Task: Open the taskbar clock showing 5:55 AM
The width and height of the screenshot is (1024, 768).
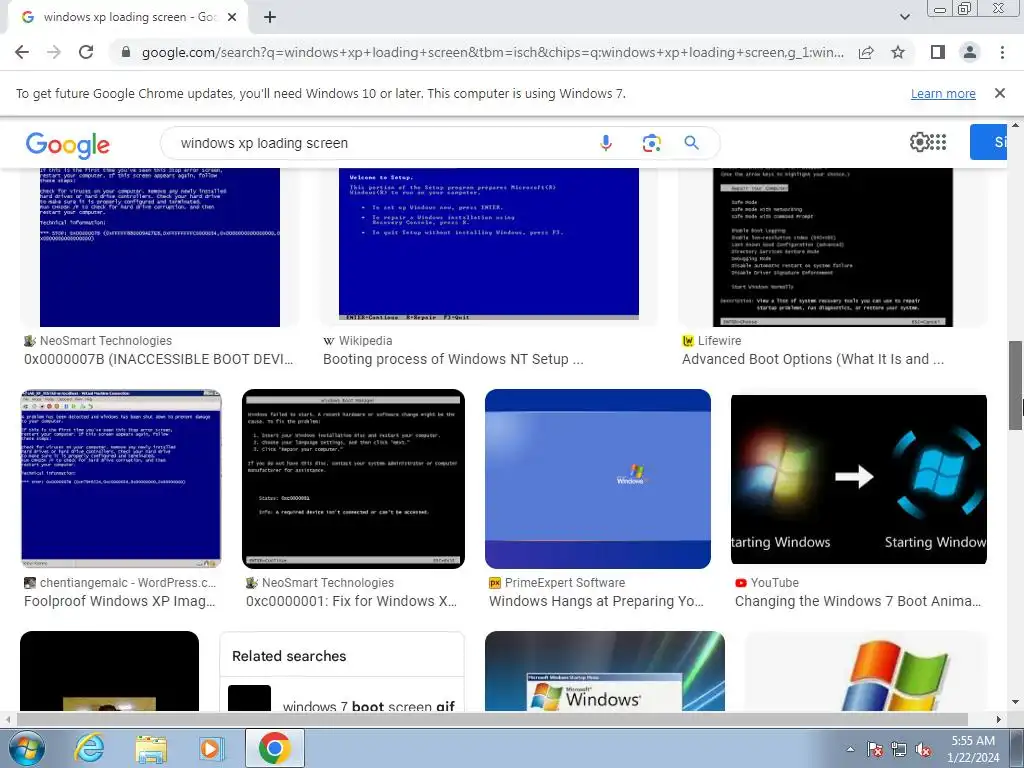Action: point(973,749)
